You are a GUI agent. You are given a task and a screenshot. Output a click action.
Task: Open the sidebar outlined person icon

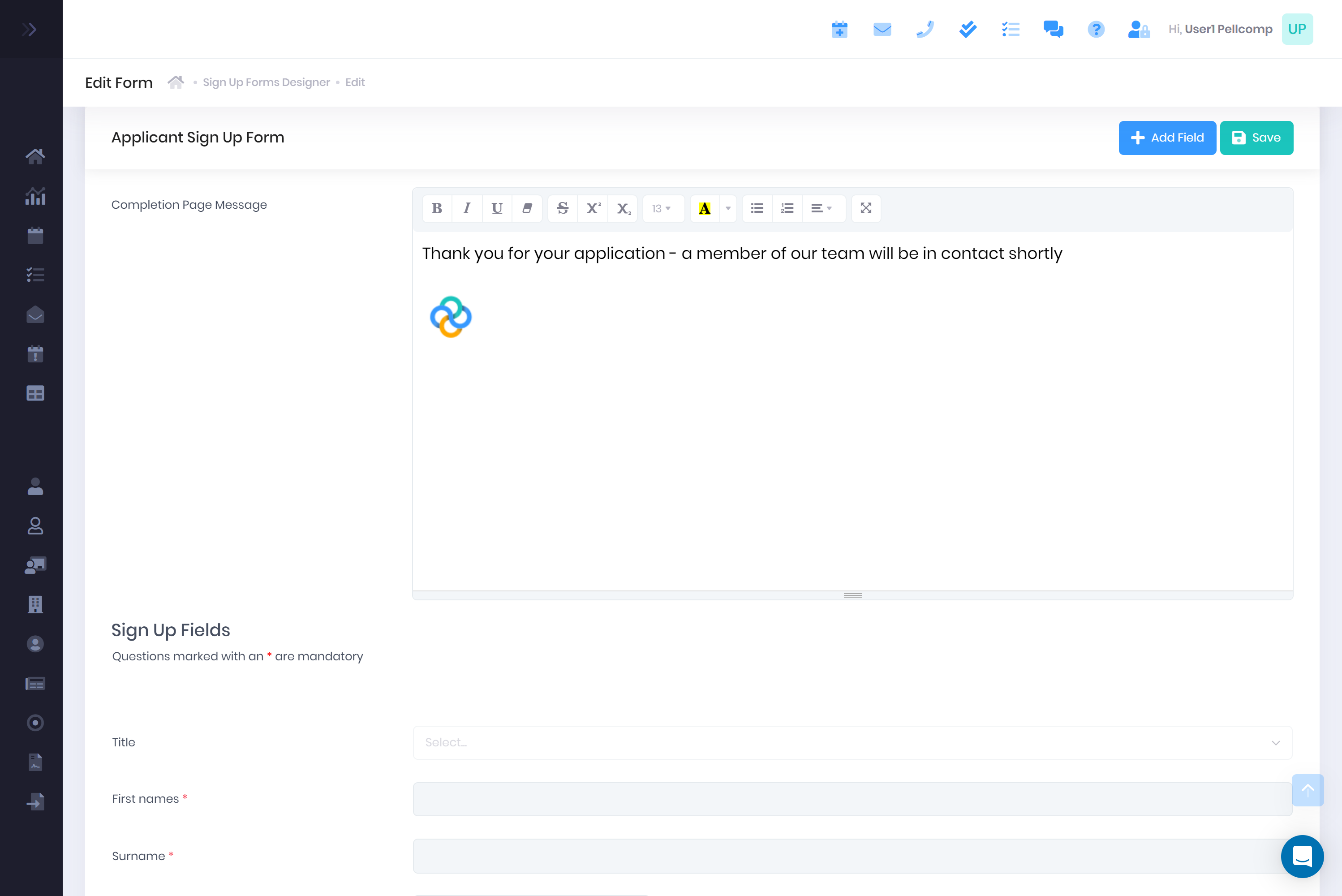(x=35, y=526)
